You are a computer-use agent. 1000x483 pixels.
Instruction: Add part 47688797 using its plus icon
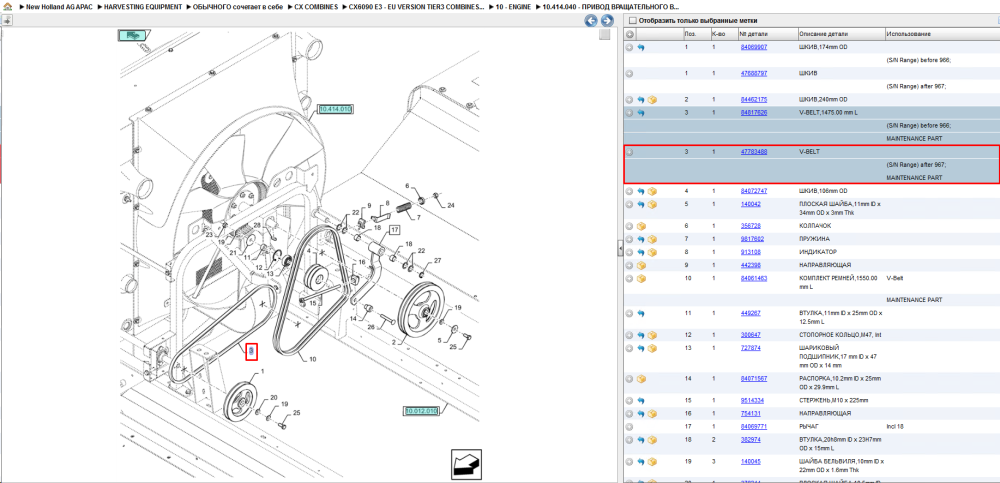click(x=629, y=73)
